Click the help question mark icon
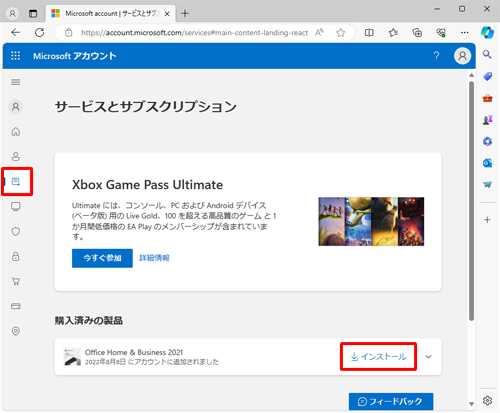Image resolution: width=500 pixels, height=413 pixels. click(x=436, y=56)
